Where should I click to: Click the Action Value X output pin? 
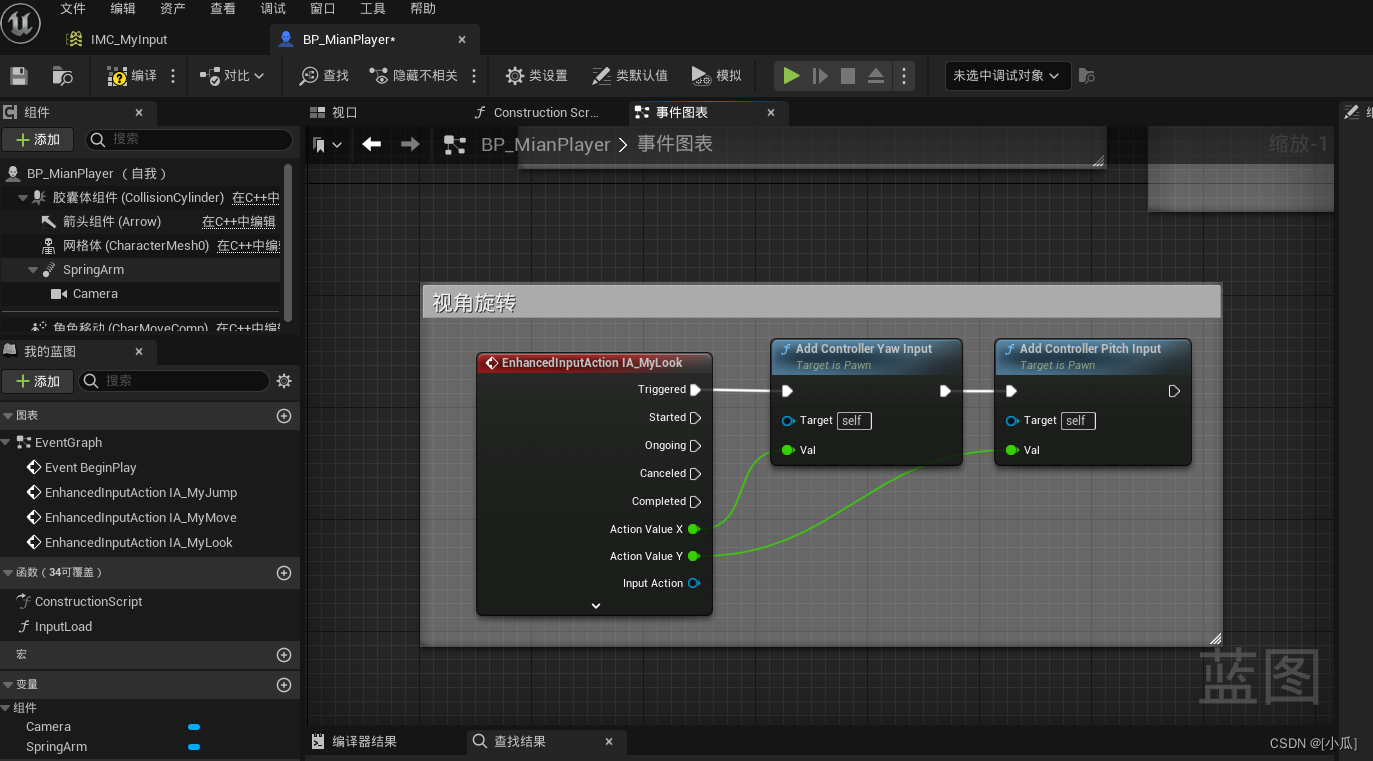(x=693, y=529)
